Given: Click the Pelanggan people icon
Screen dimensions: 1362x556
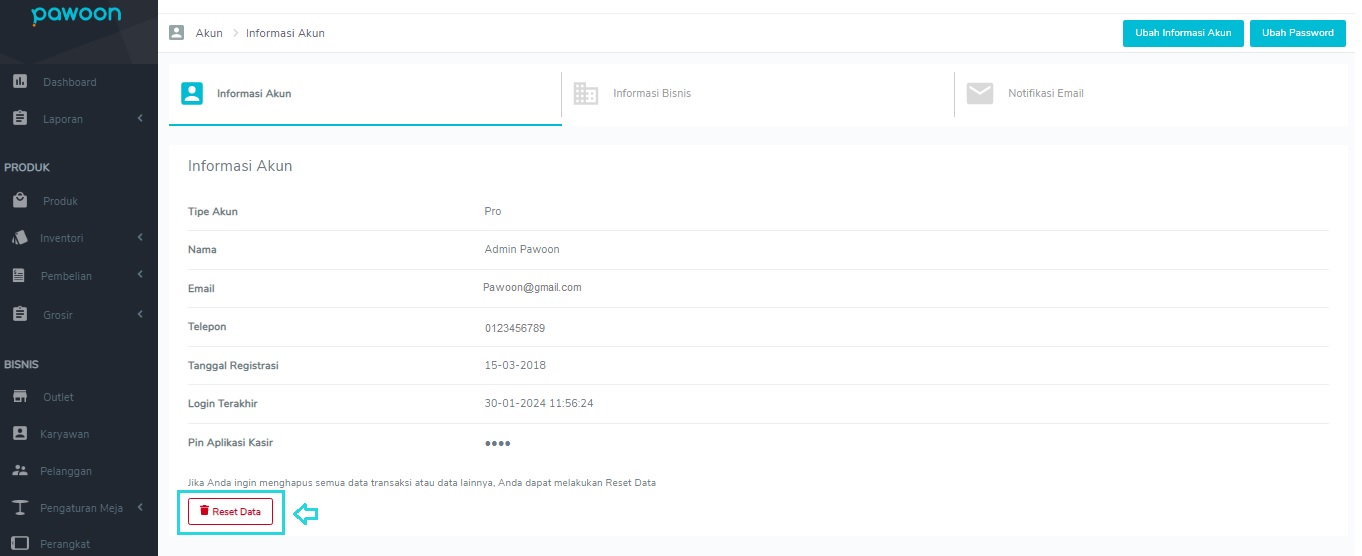Looking at the screenshot, I should [x=20, y=470].
